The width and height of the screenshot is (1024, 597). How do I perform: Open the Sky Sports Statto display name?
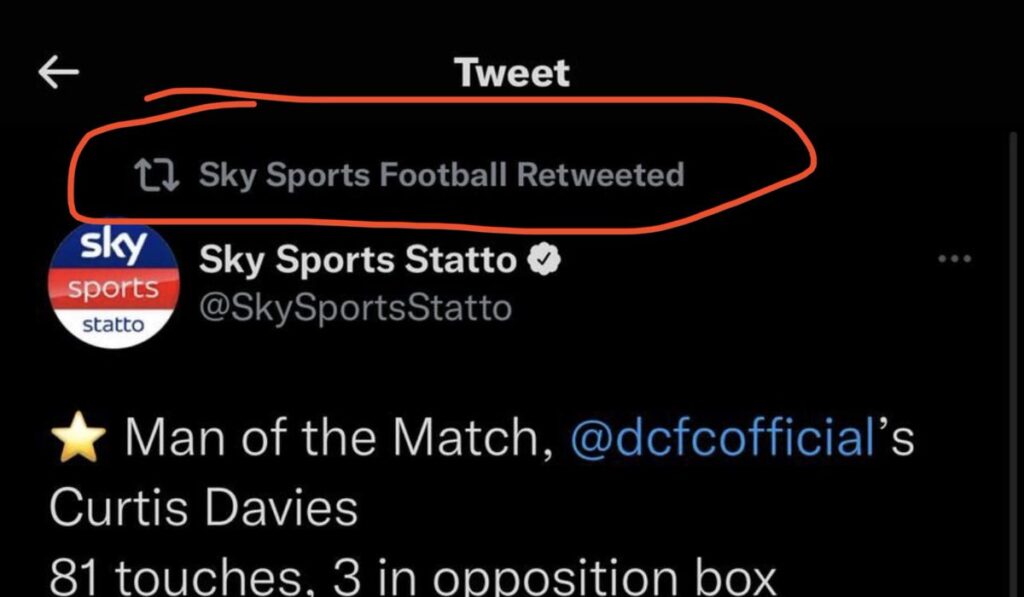(359, 260)
